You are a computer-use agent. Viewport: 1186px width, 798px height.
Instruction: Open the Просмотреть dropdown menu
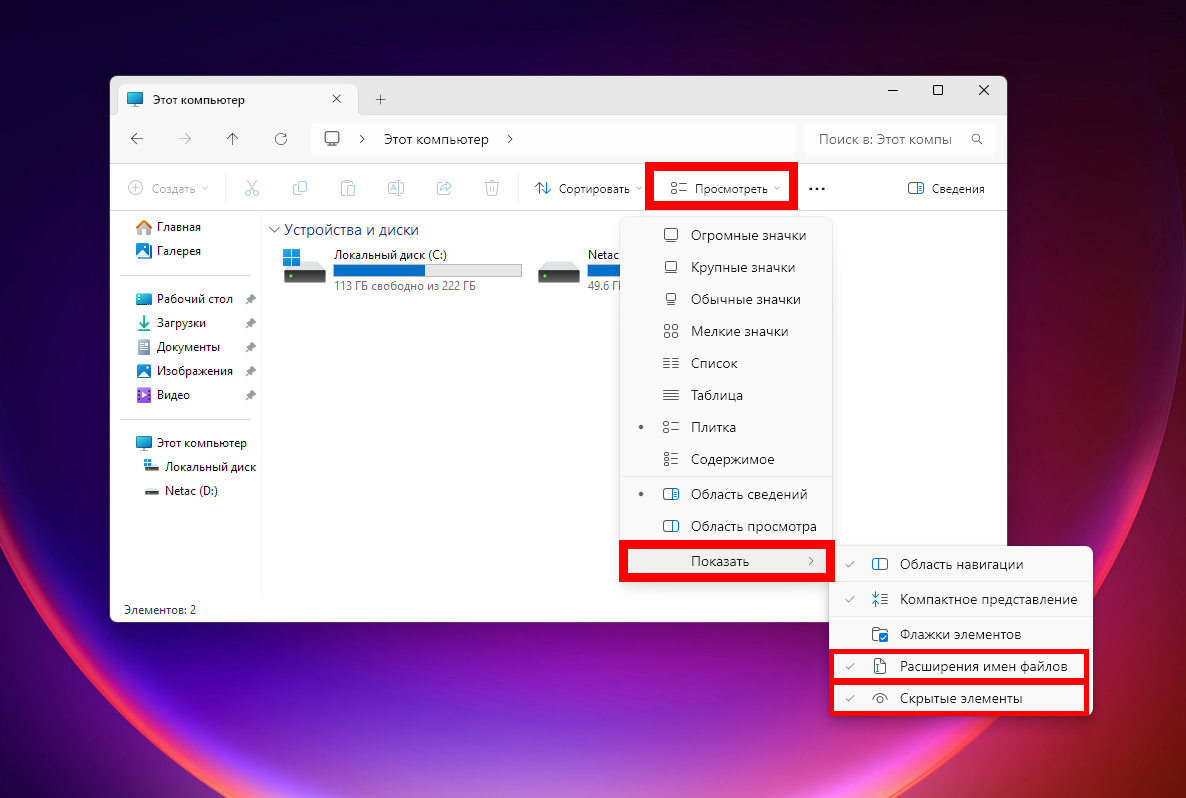click(724, 188)
